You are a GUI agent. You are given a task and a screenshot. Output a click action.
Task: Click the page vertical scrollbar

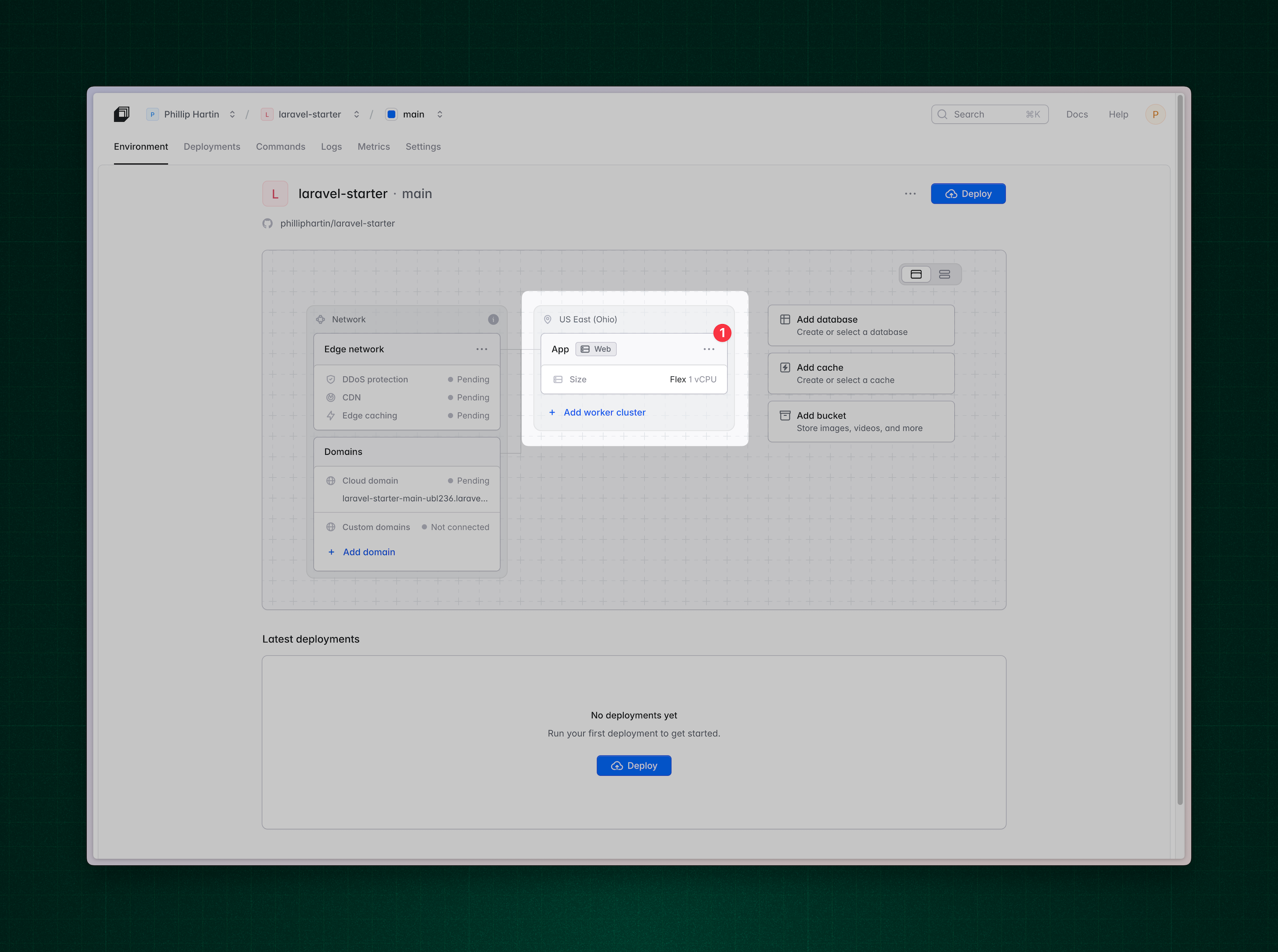click(x=1180, y=450)
